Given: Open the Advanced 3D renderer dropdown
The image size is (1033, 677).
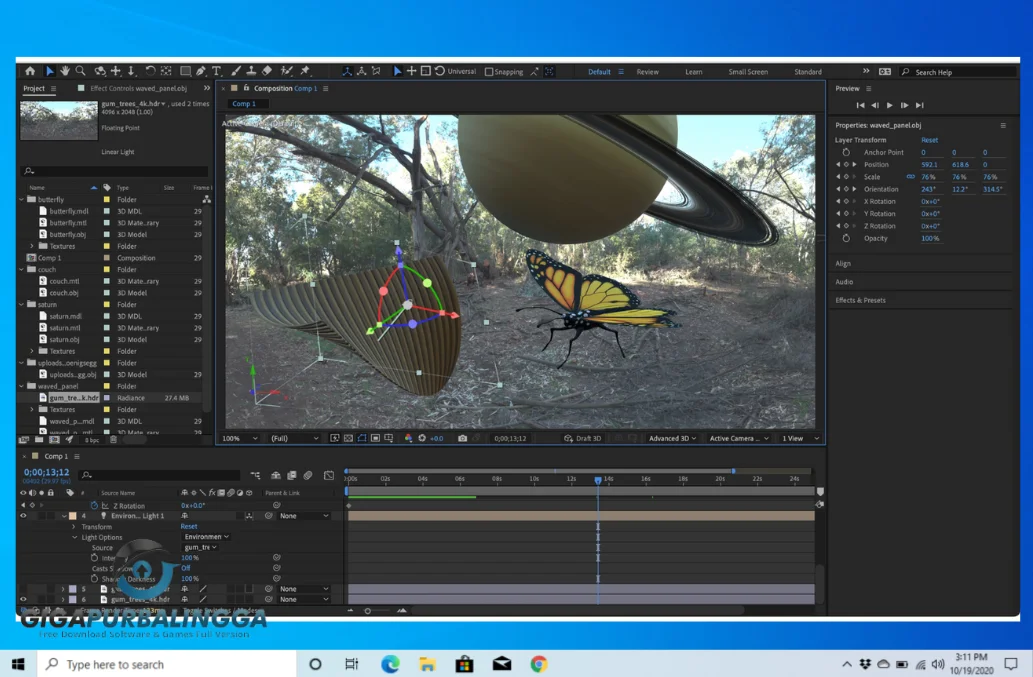Looking at the screenshot, I should coord(672,438).
